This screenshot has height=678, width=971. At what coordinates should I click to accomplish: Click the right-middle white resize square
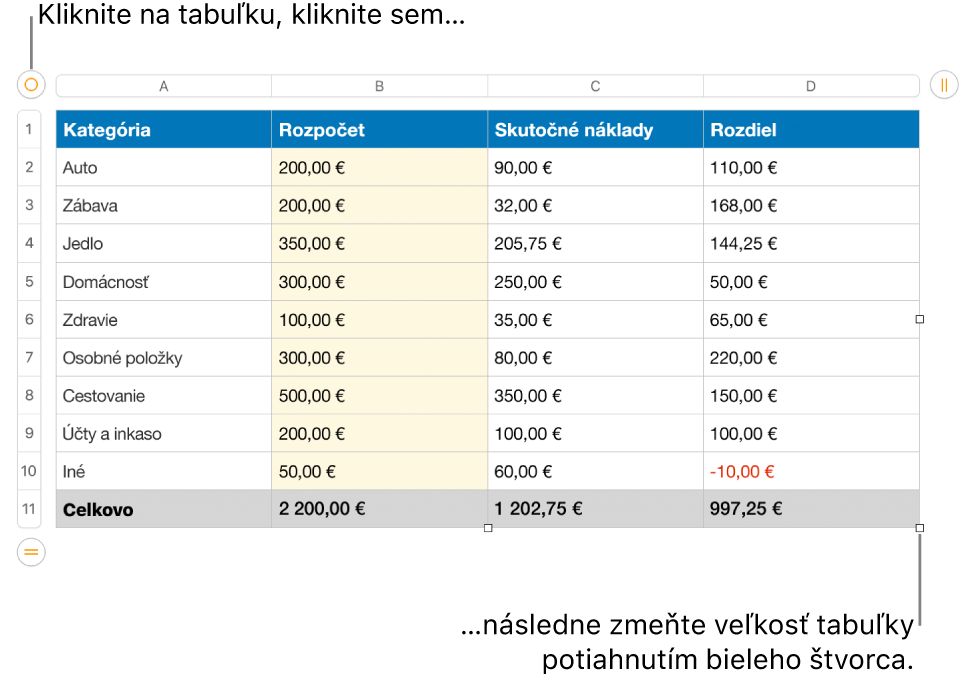[920, 319]
